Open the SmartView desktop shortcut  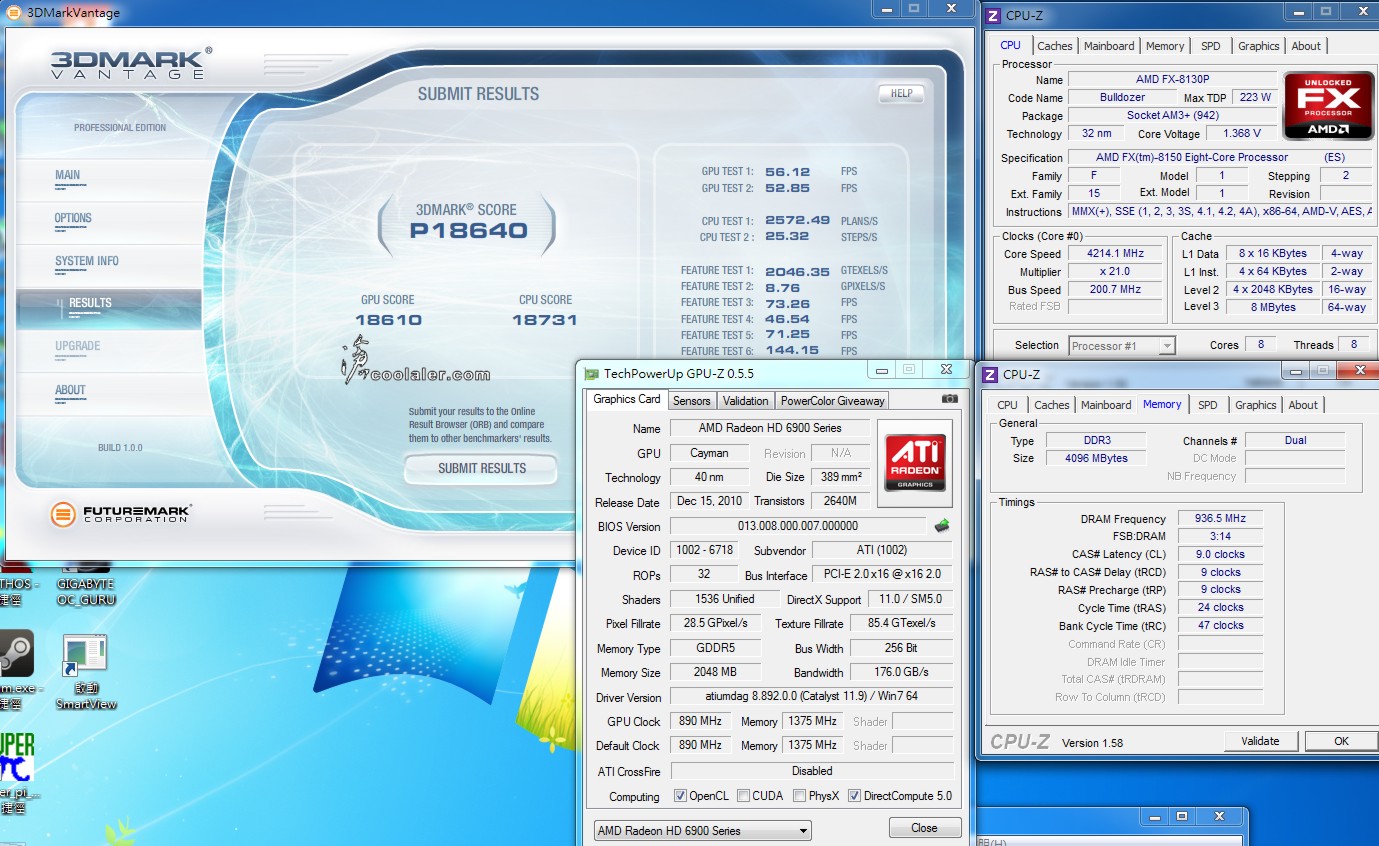[x=86, y=672]
